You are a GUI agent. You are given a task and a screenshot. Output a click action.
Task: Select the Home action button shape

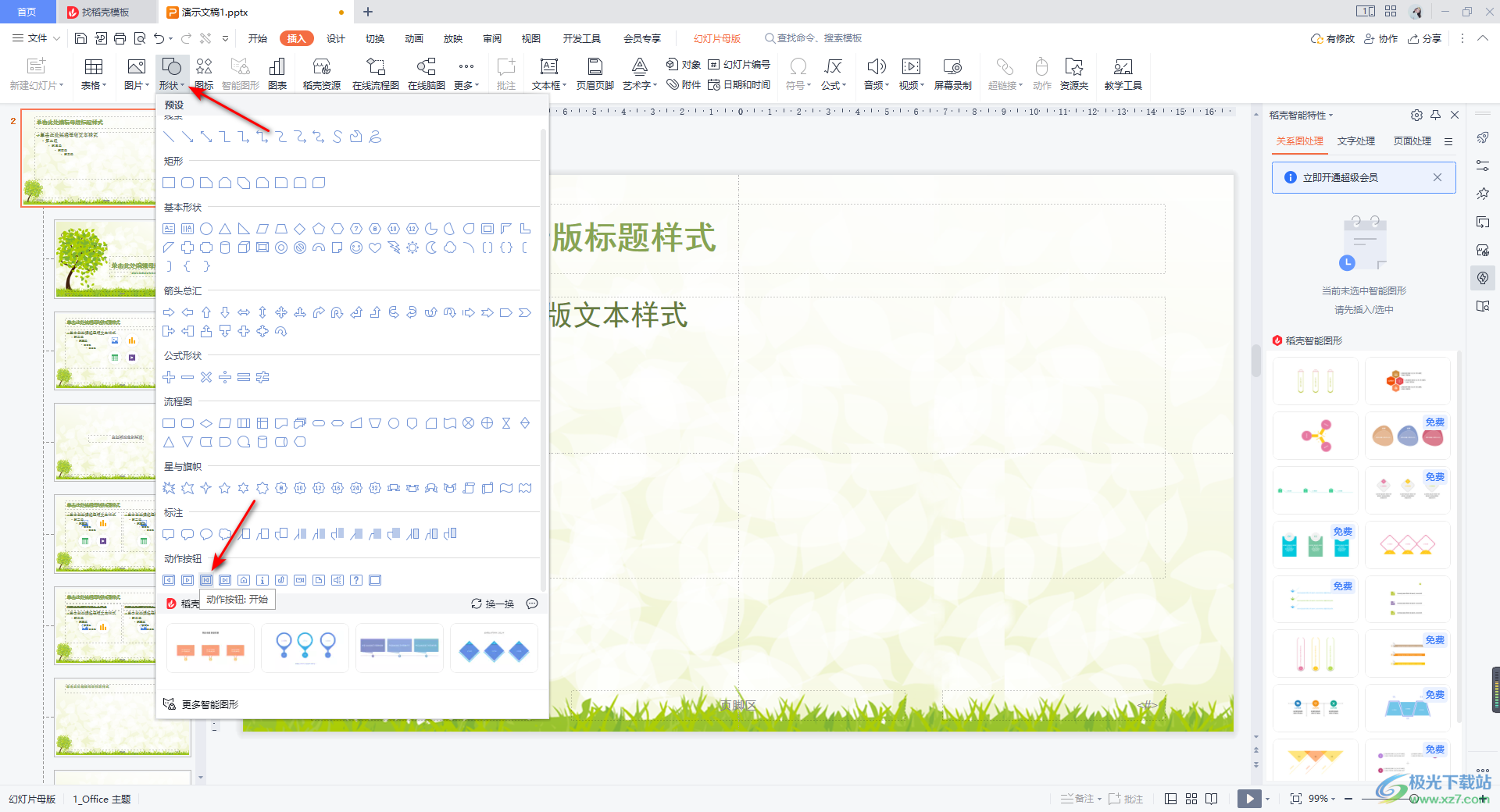coord(244,580)
